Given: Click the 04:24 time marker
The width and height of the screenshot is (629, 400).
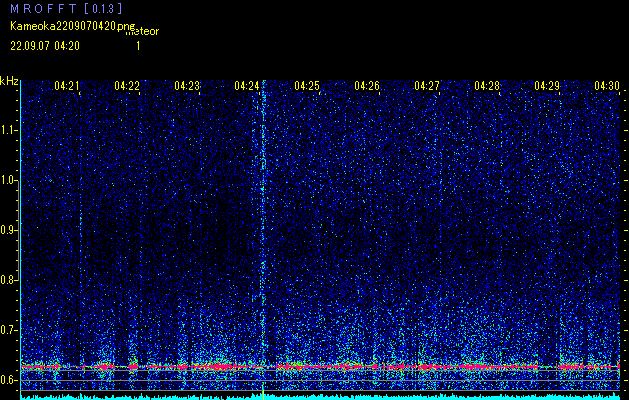Looking at the screenshot, I should (247, 85).
